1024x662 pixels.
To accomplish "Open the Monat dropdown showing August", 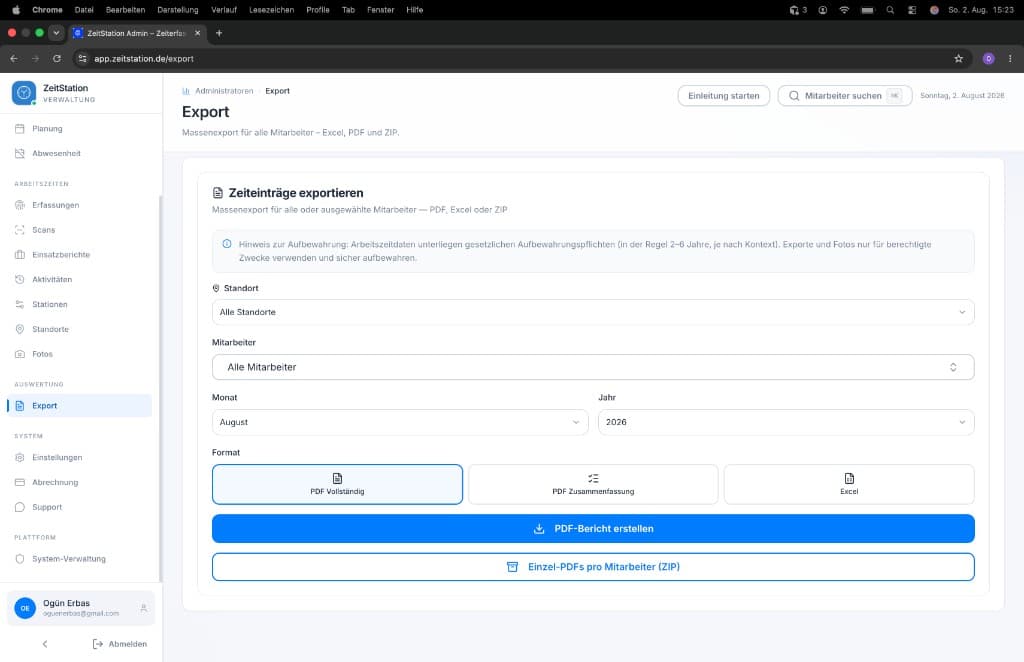I will 400,422.
